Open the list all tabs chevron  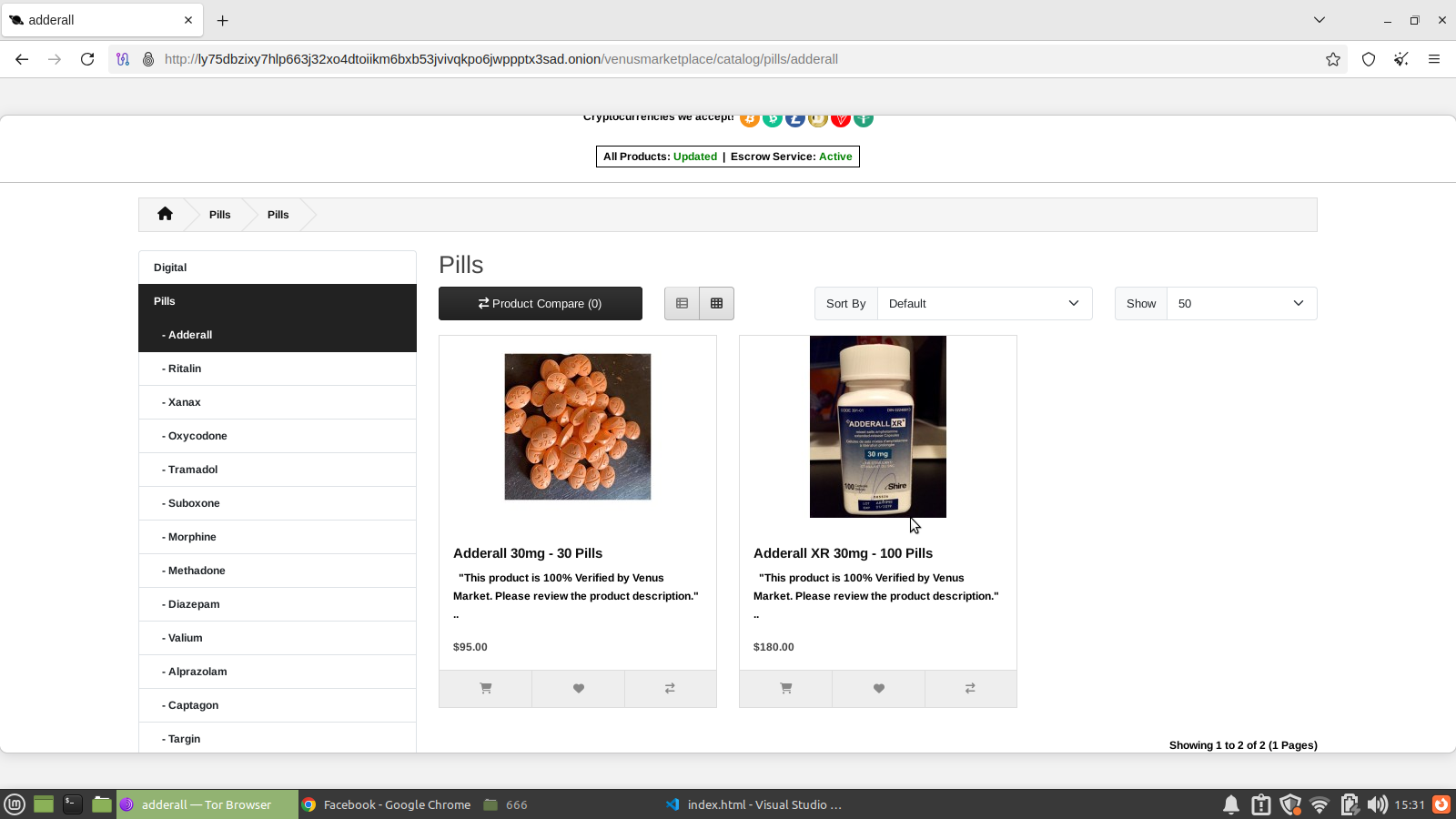[x=1319, y=20]
